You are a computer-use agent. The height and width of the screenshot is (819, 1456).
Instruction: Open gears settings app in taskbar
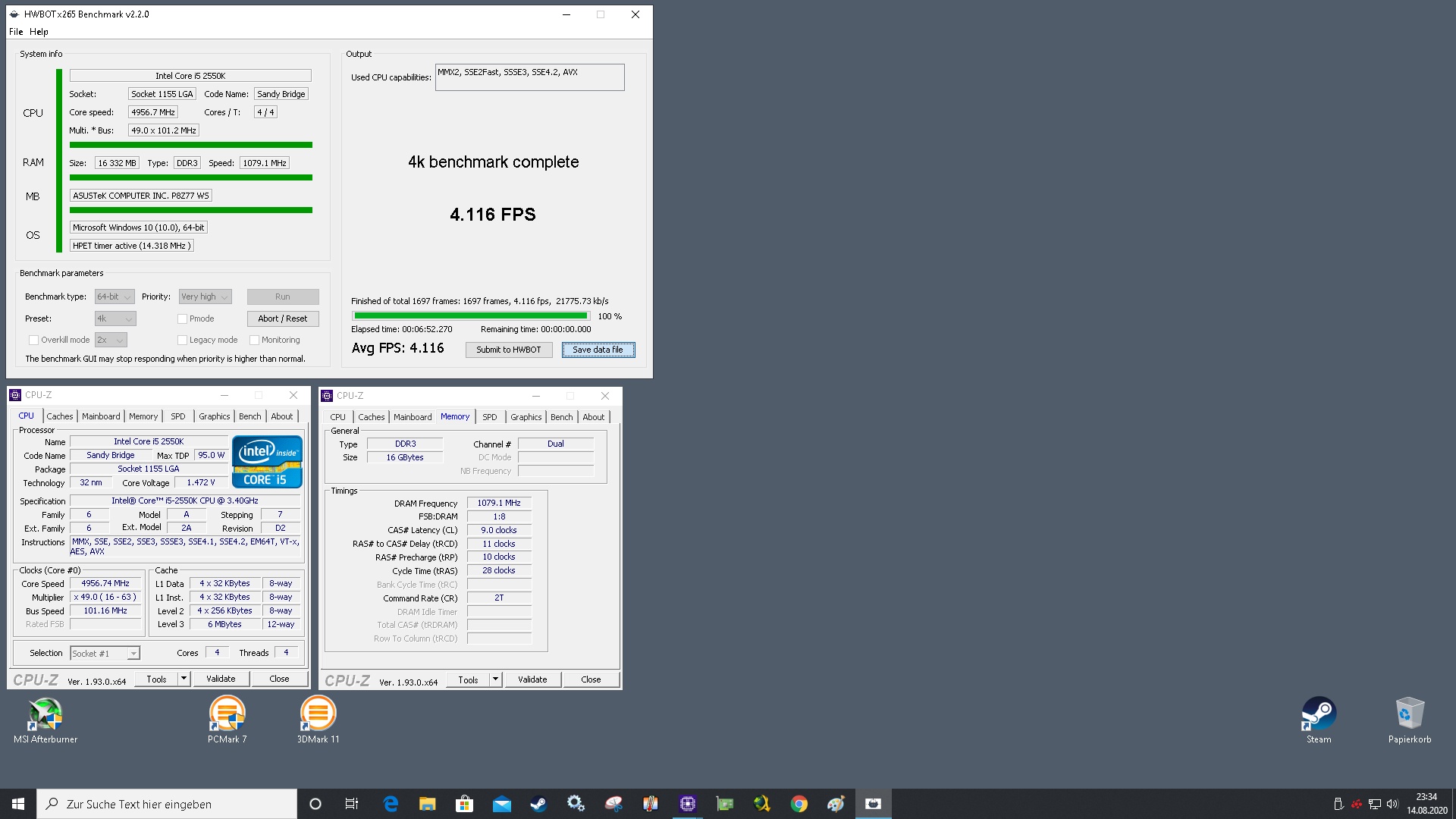point(576,804)
